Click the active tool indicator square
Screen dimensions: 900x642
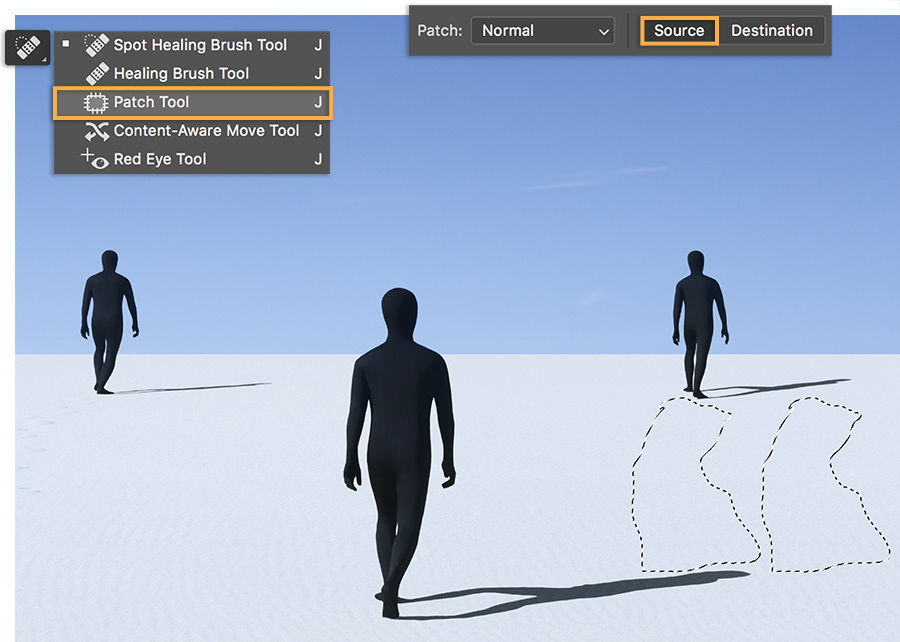pyautogui.click(x=65, y=44)
